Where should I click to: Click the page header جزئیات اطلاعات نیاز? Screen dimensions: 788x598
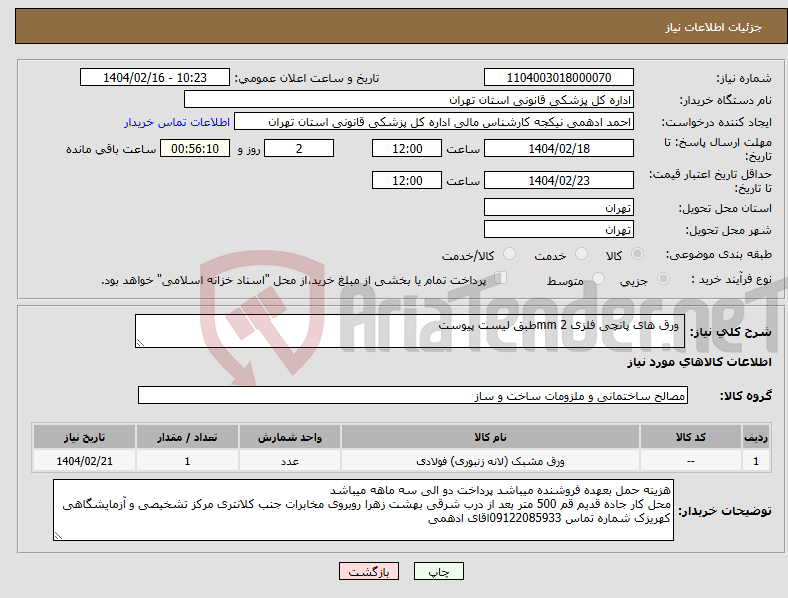point(714,27)
